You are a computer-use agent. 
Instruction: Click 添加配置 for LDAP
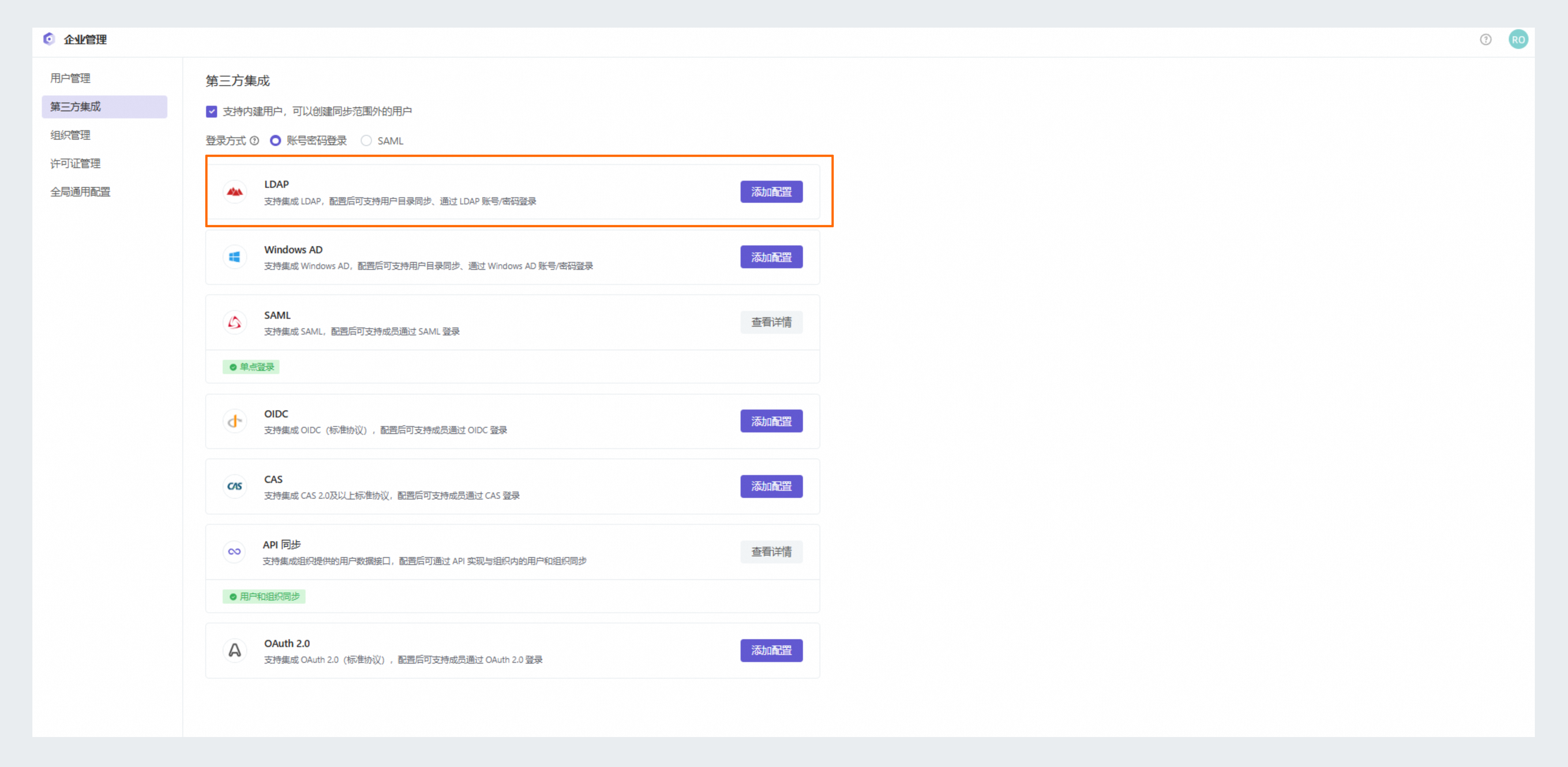(x=771, y=192)
